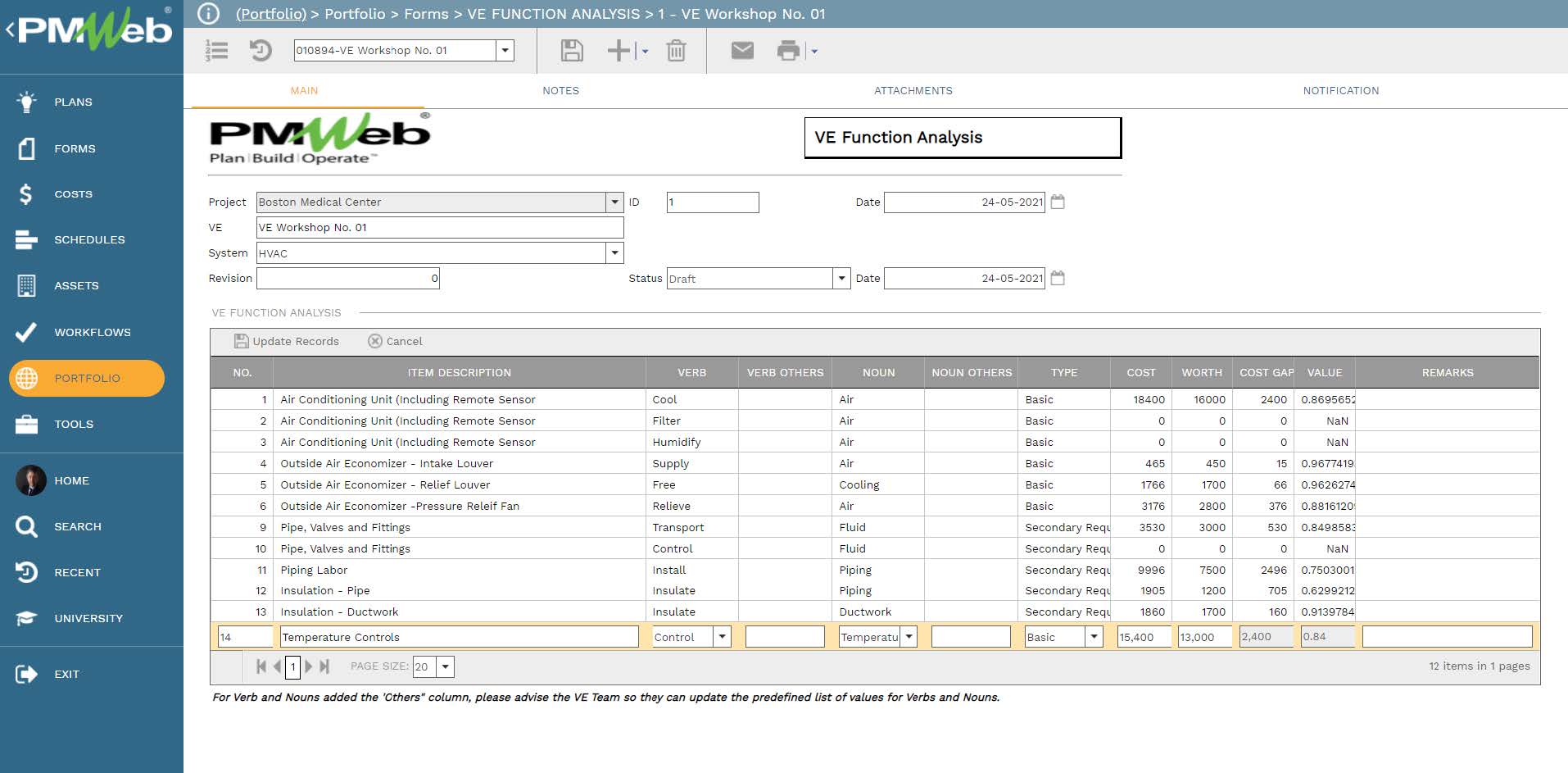This screenshot has height=773, width=1568.
Task: Open the page size dropdown
Action: [445, 666]
